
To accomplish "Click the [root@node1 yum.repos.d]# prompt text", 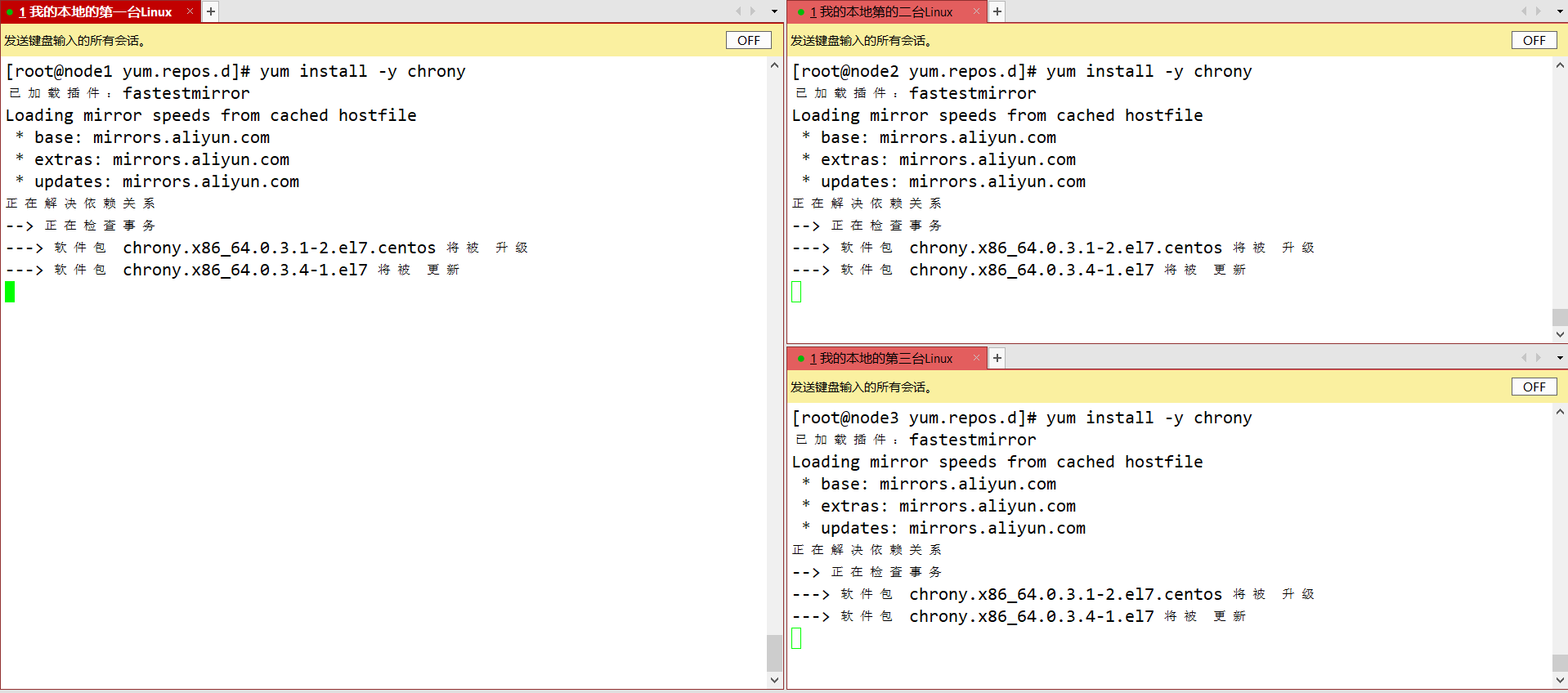I will 128,71.
